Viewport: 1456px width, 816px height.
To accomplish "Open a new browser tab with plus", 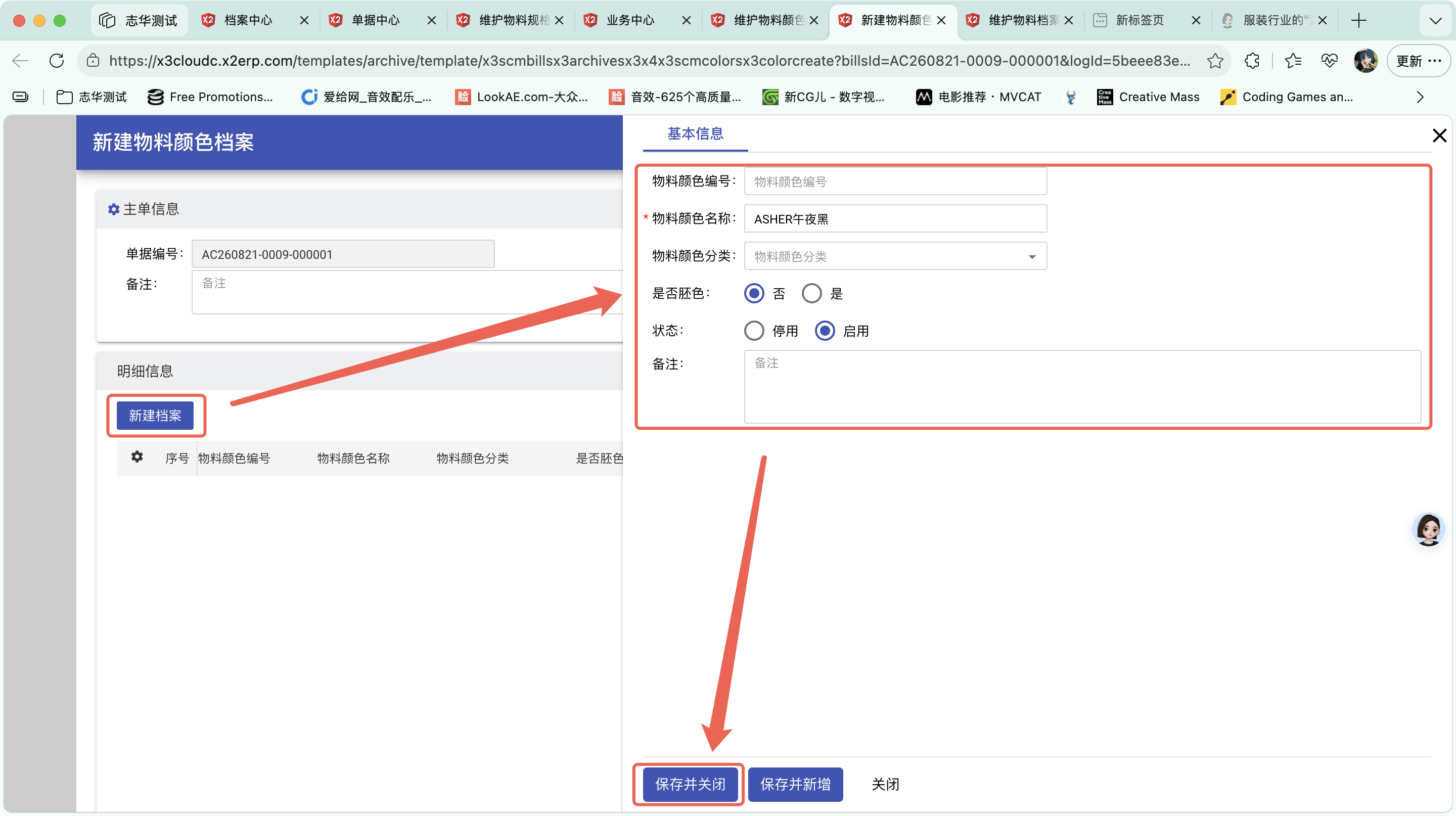I will (x=1359, y=20).
